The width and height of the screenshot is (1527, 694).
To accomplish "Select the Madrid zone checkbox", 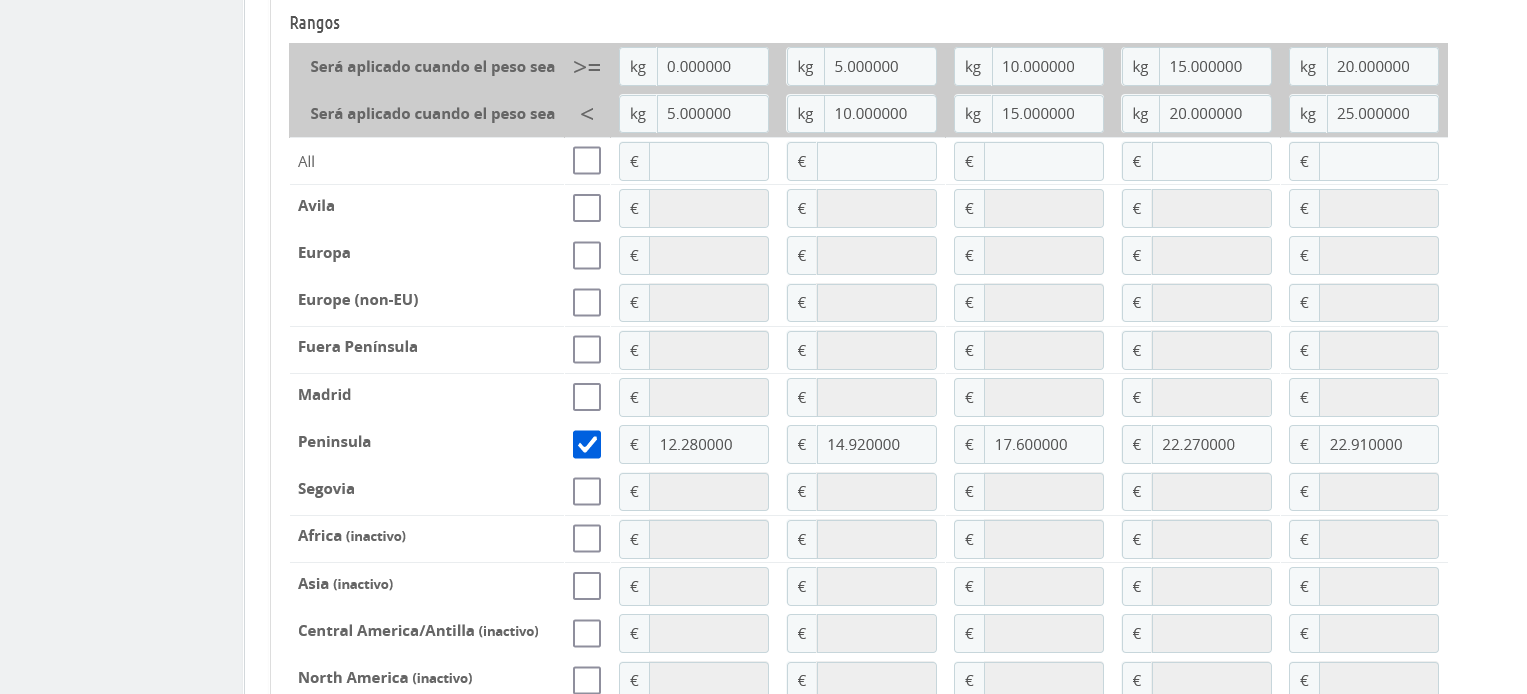I will (x=587, y=397).
